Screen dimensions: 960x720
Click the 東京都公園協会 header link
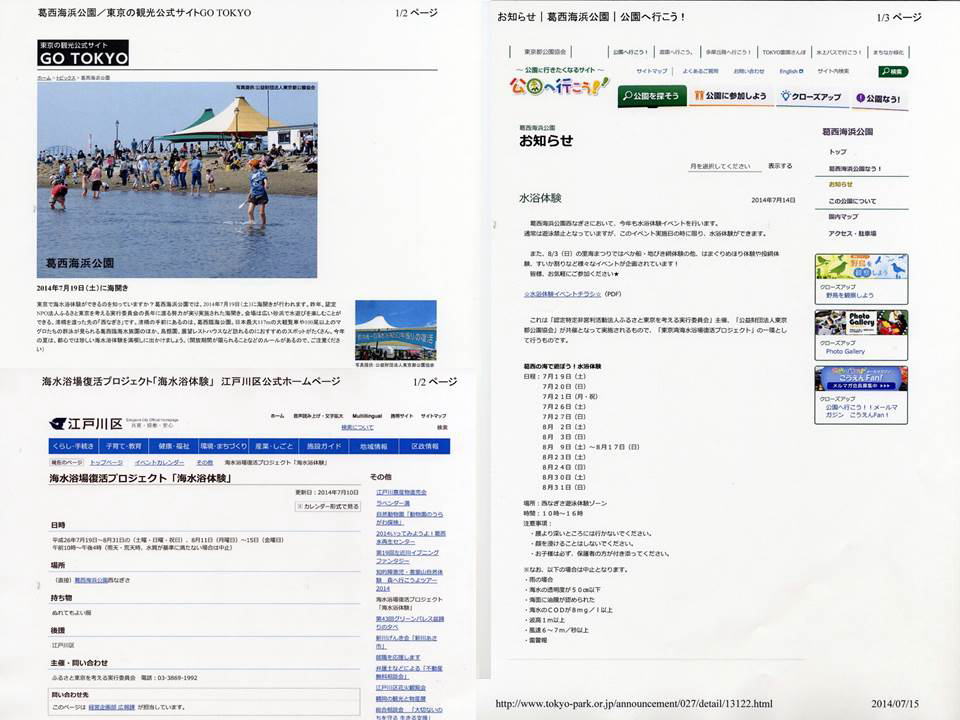(x=545, y=52)
